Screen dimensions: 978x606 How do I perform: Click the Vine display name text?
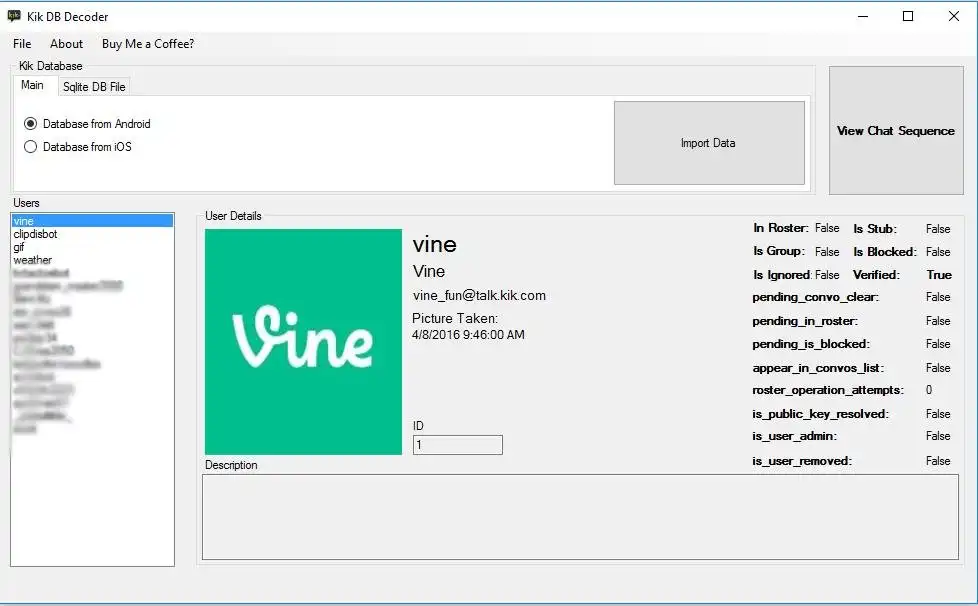click(x=428, y=271)
